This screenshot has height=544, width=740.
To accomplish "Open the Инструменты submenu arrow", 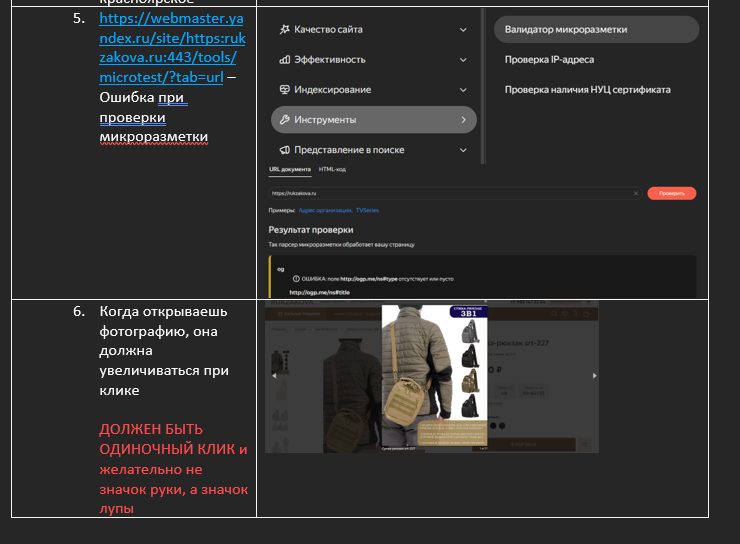I will click(x=463, y=120).
